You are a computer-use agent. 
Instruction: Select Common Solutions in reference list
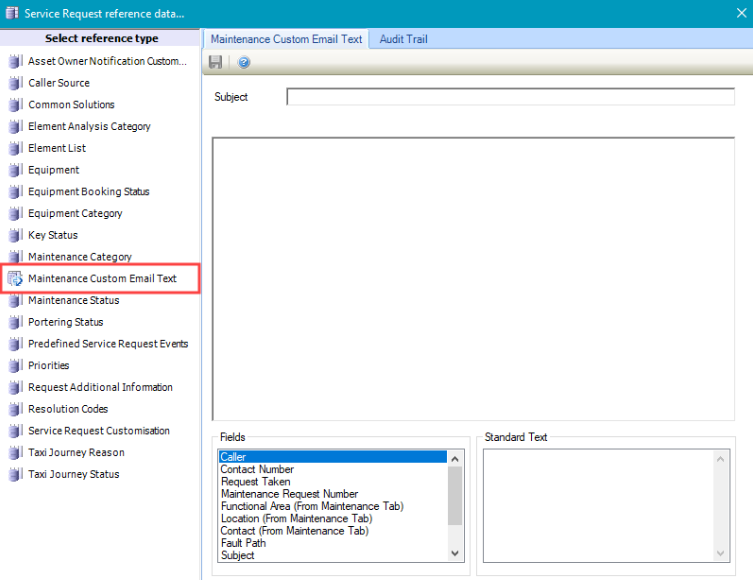pos(71,105)
